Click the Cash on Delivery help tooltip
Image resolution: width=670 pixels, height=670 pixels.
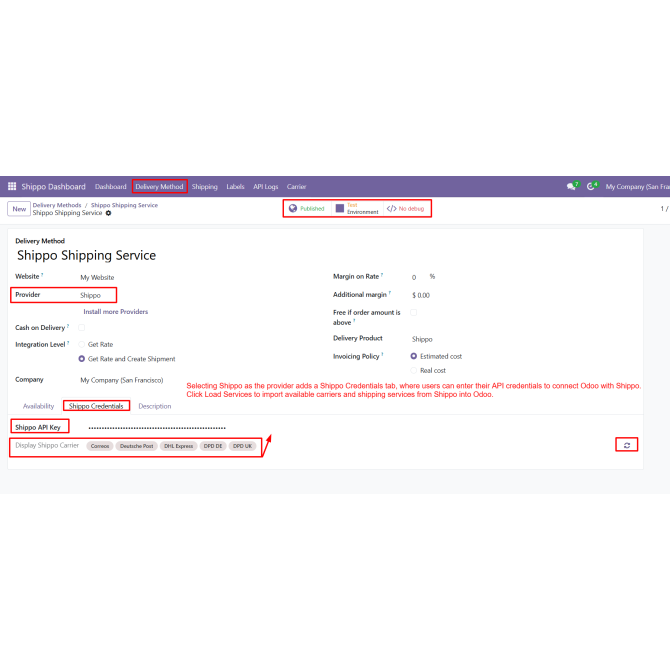(x=68, y=326)
